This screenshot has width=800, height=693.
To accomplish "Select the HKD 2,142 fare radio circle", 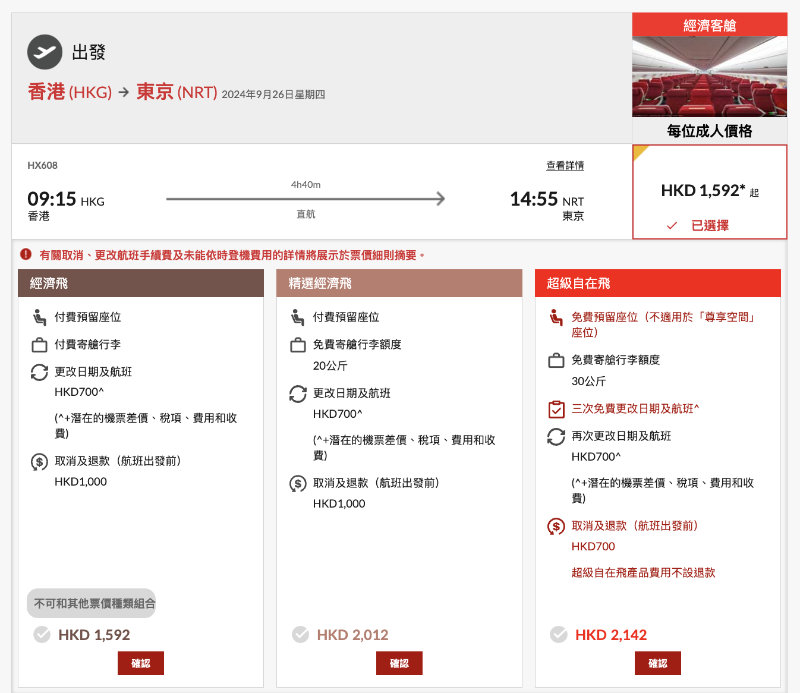I will click(x=558, y=634).
